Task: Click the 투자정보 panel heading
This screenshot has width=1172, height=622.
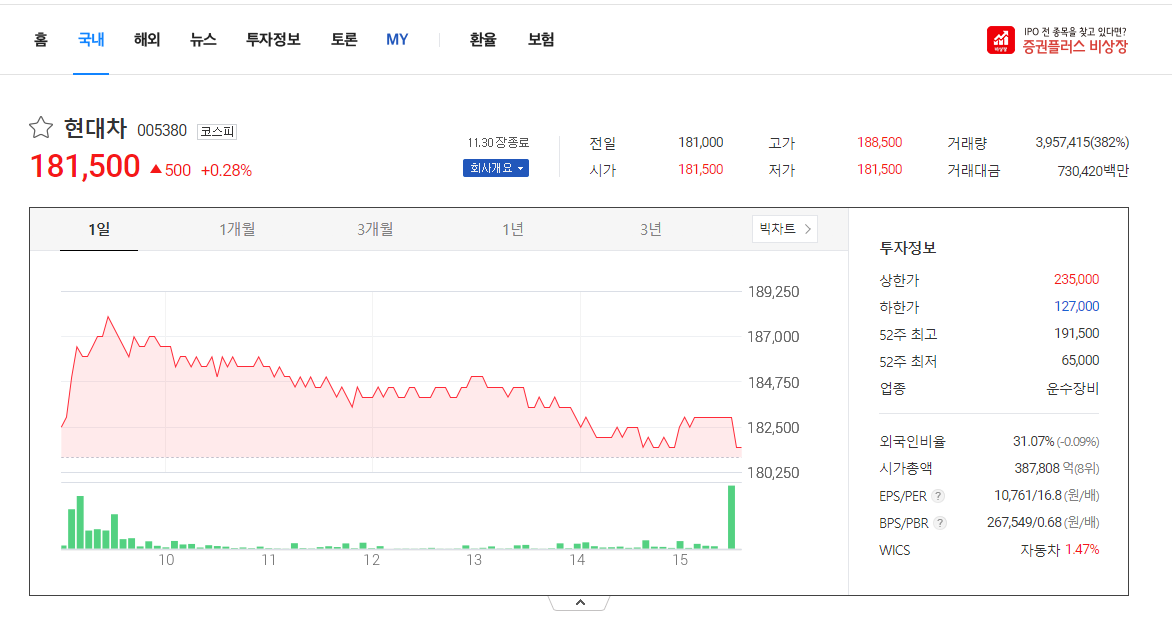Action: [907, 247]
